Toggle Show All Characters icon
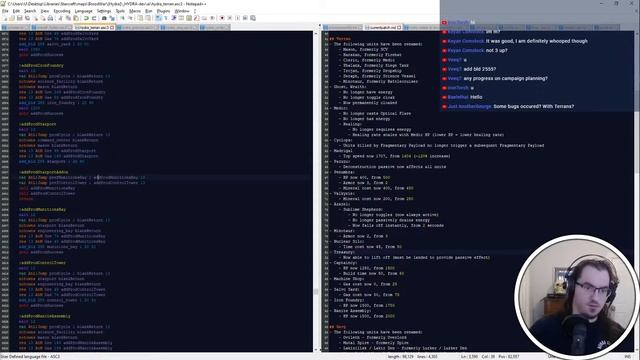Viewport: 640px width, 360px height. [165, 18]
